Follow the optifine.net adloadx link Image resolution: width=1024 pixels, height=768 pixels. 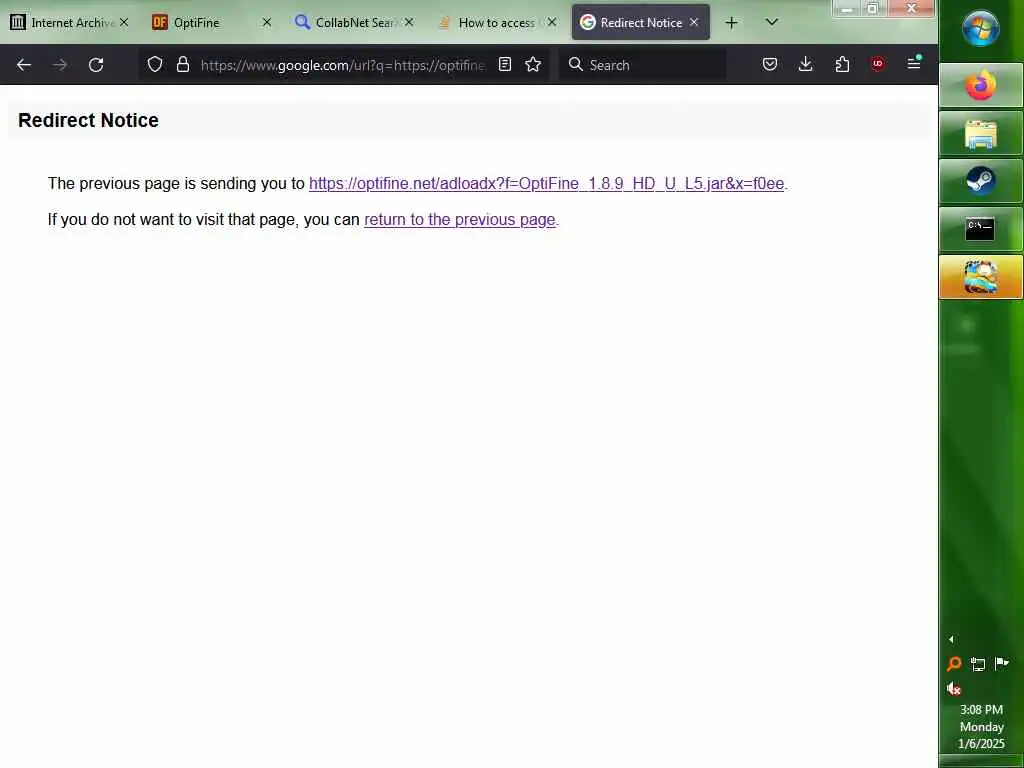[x=546, y=184]
